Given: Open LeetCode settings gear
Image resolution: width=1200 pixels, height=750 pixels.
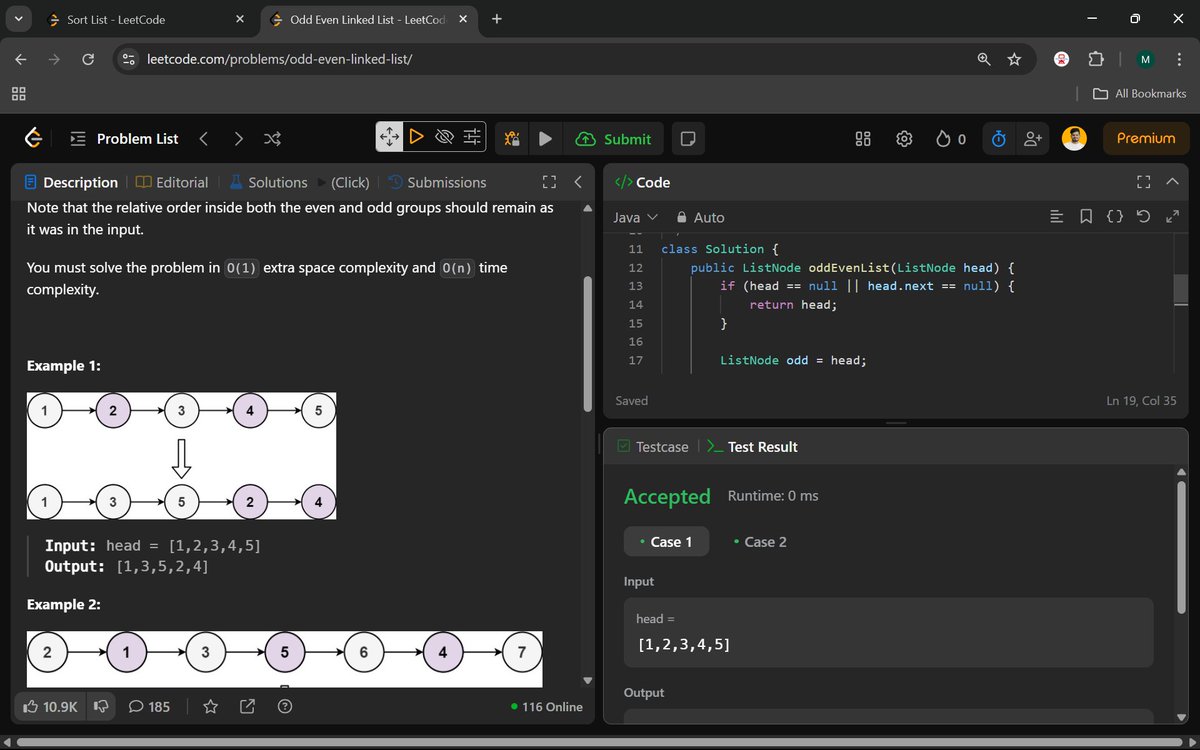Looking at the screenshot, I should [904, 139].
